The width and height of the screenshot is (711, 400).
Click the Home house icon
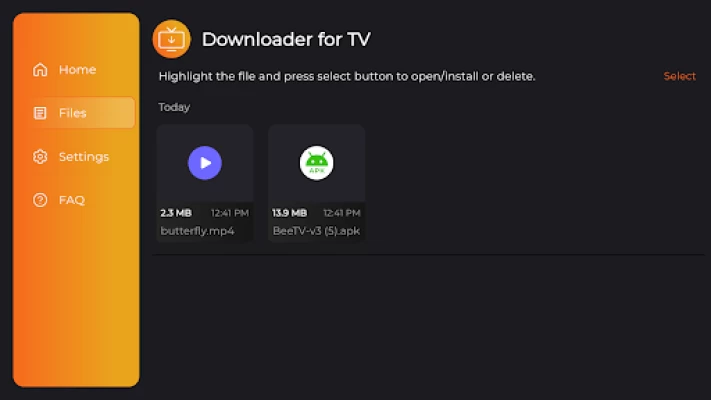tap(40, 69)
